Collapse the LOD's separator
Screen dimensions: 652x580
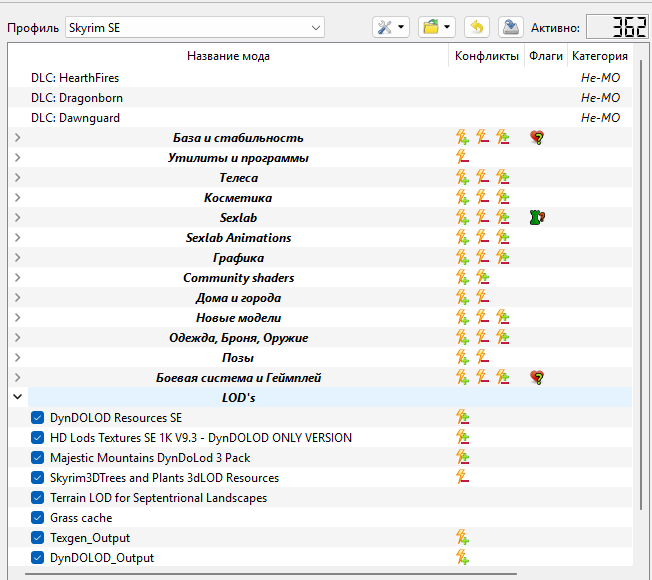[x=17, y=397]
